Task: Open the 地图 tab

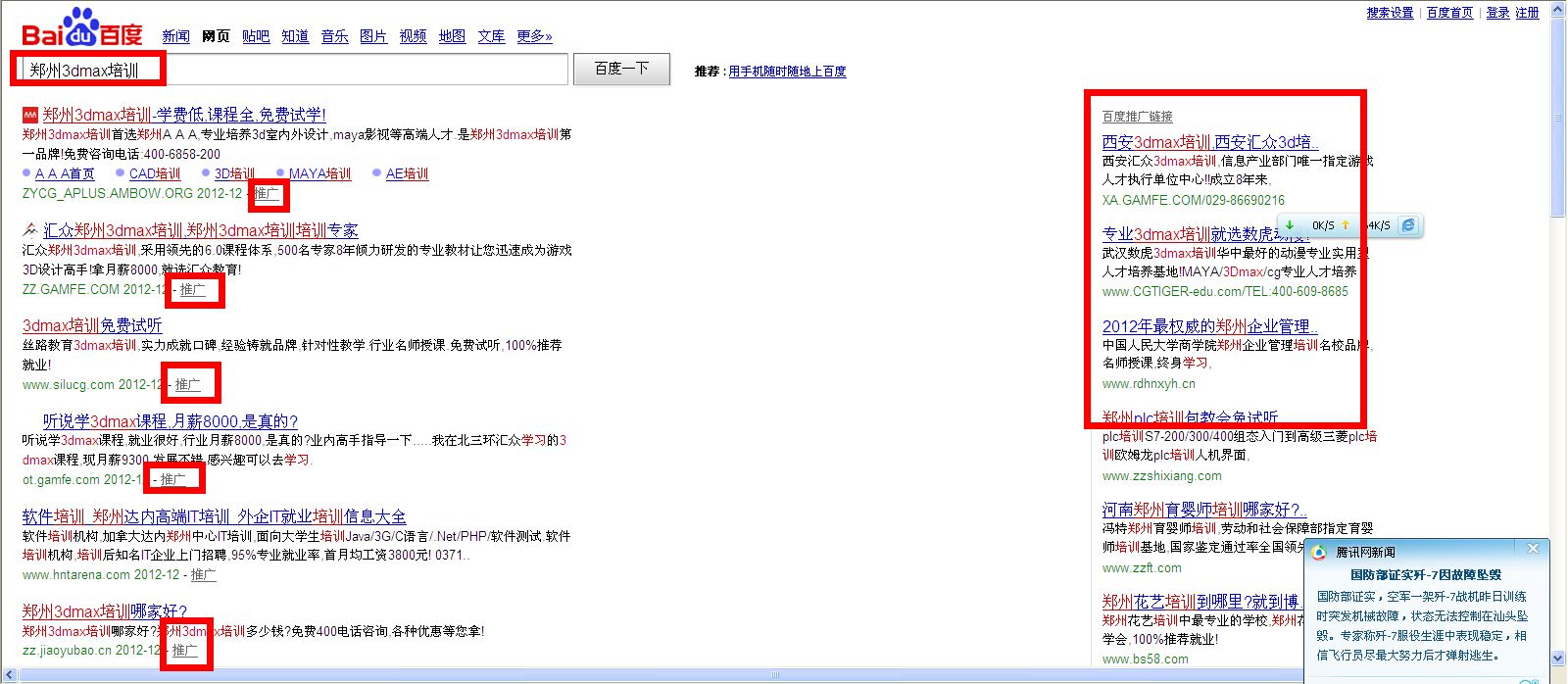Action: [x=452, y=36]
